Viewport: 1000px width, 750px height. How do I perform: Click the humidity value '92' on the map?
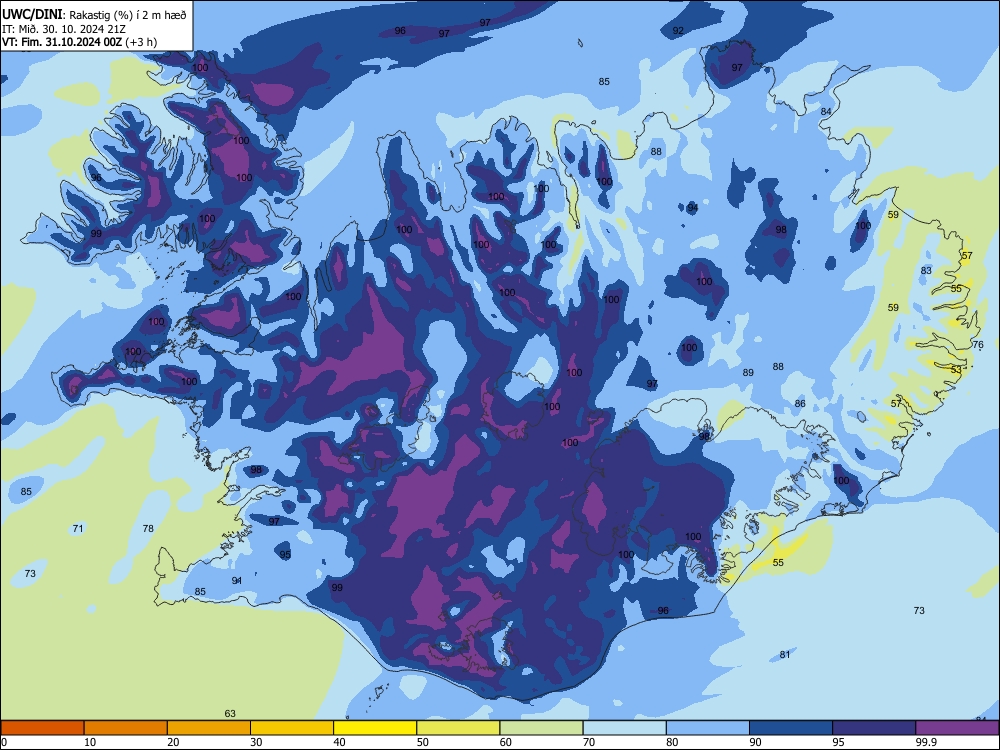[x=678, y=31]
